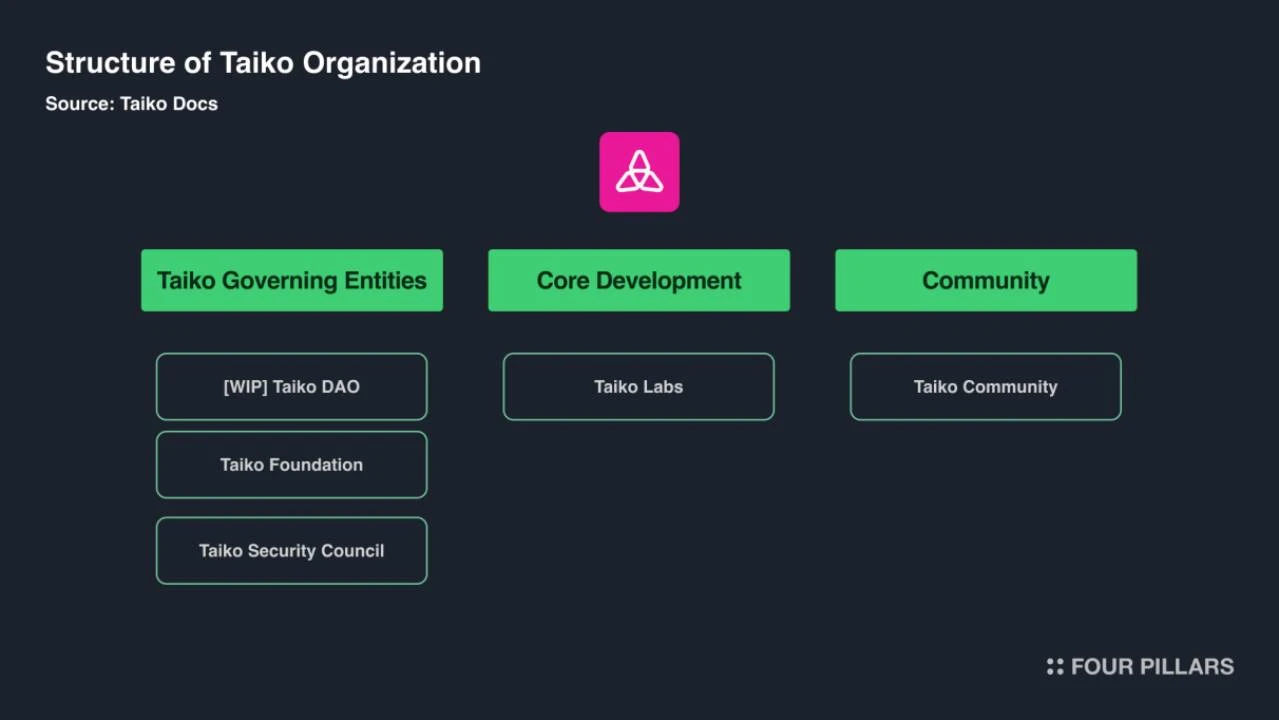Open the Taiko Security Council box
The height and width of the screenshot is (720, 1279).
tap(291, 551)
